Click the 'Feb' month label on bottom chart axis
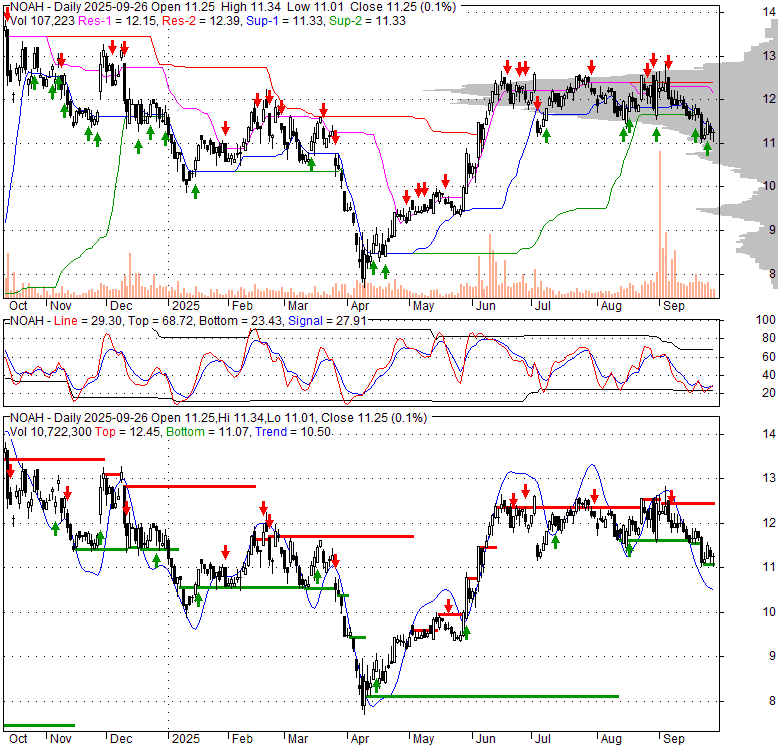 pos(242,739)
